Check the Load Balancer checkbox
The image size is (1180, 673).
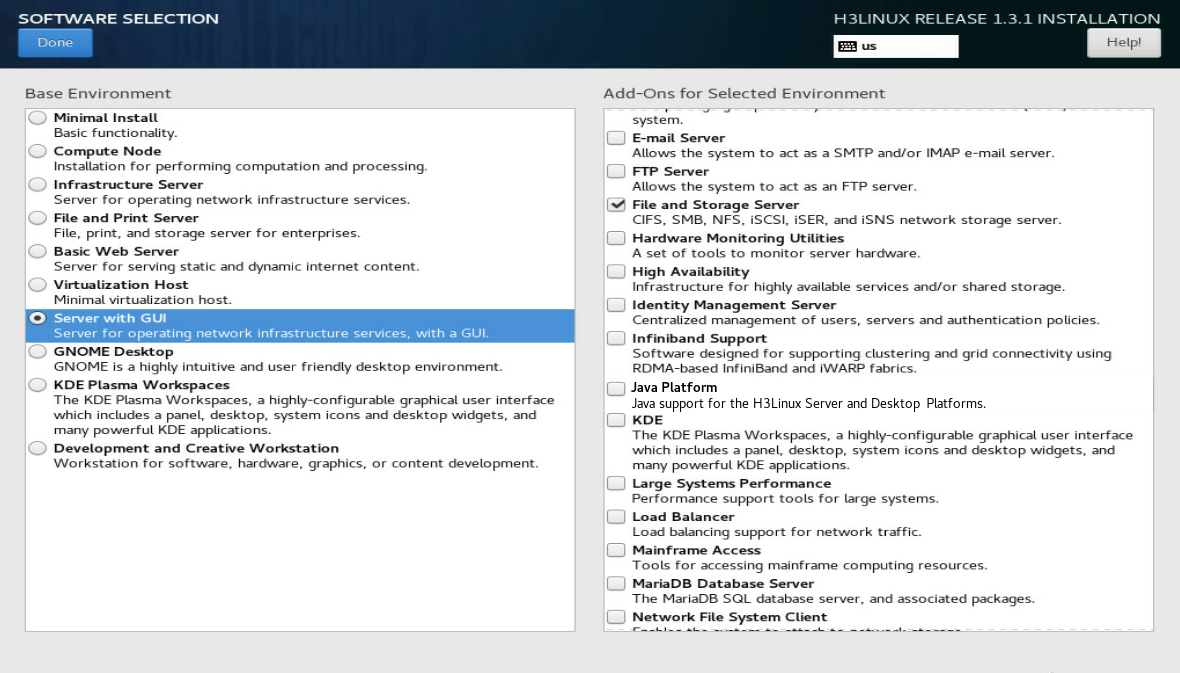click(x=616, y=517)
